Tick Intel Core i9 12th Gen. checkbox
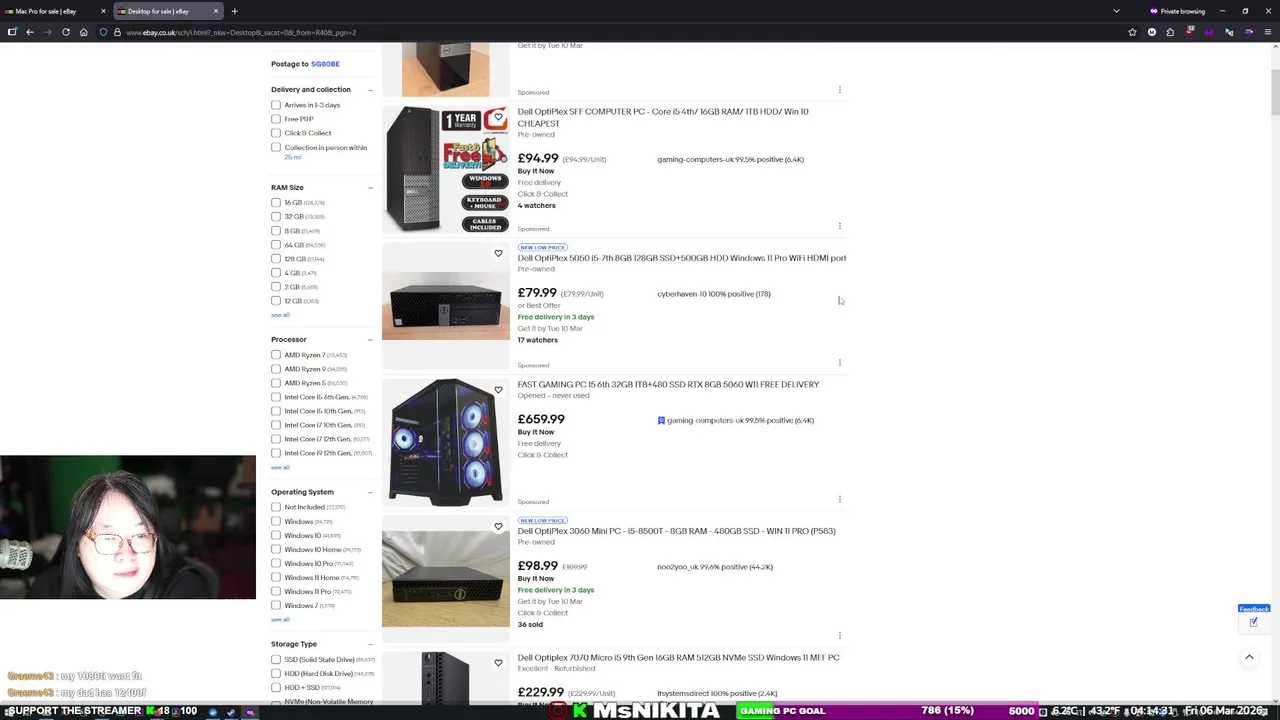The image size is (1280, 720). click(276, 453)
